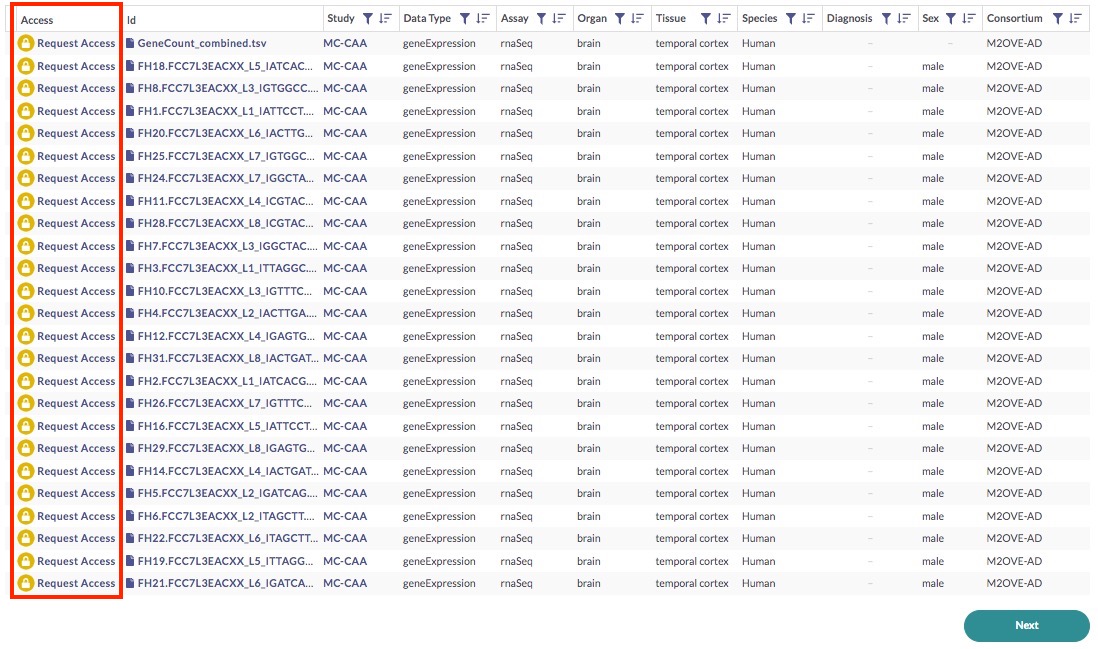Click the Study column sort icon
Image resolution: width=1098 pixels, height=649 pixels.
pyautogui.click(x=385, y=19)
